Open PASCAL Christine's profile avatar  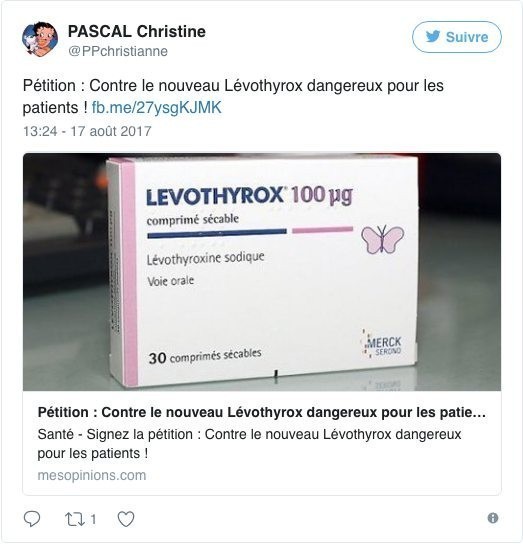click(x=40, y=39)
